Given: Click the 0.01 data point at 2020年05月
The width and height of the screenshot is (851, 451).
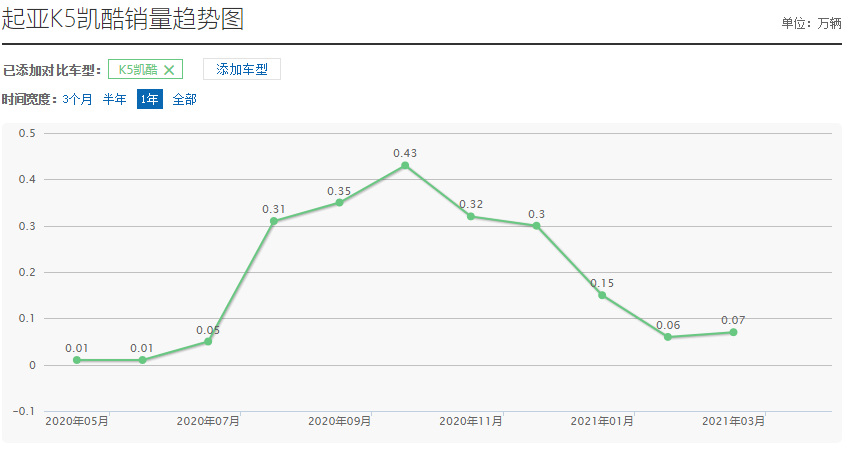Looking at the screenshot, I should coord(77,360).
